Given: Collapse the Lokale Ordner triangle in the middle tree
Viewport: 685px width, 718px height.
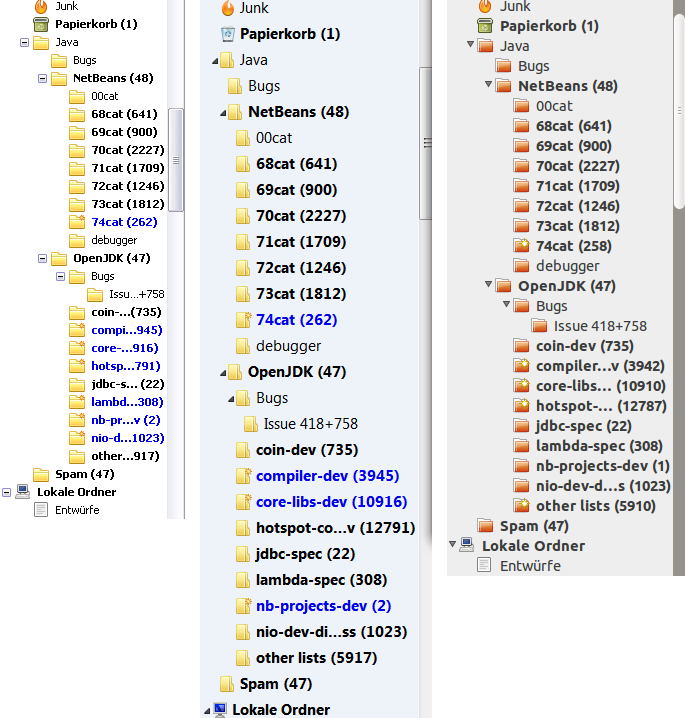Looking at the screenshot, I should (207, 711).
